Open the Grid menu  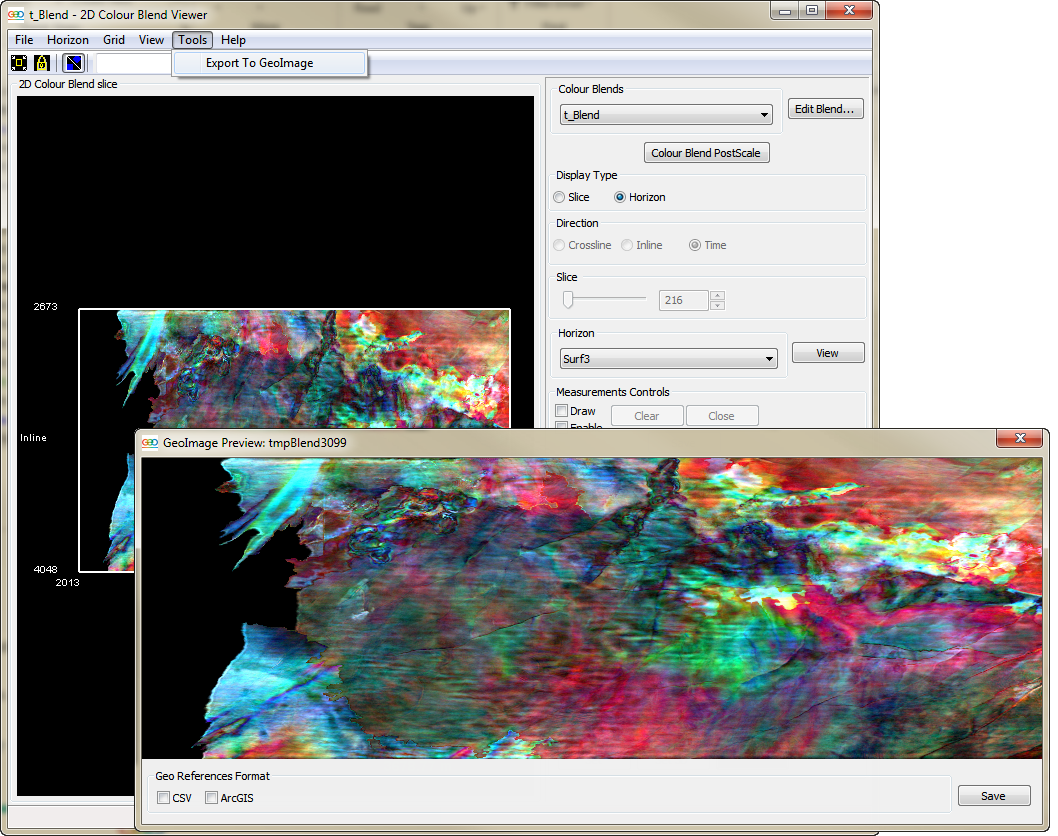click(114, 40)
